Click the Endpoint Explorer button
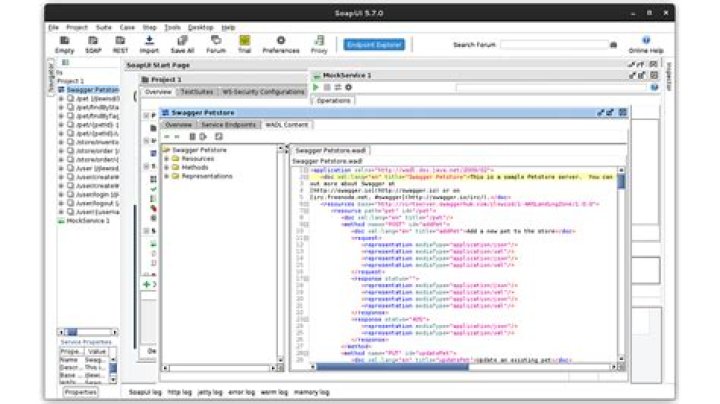 [x=373, y=45]
